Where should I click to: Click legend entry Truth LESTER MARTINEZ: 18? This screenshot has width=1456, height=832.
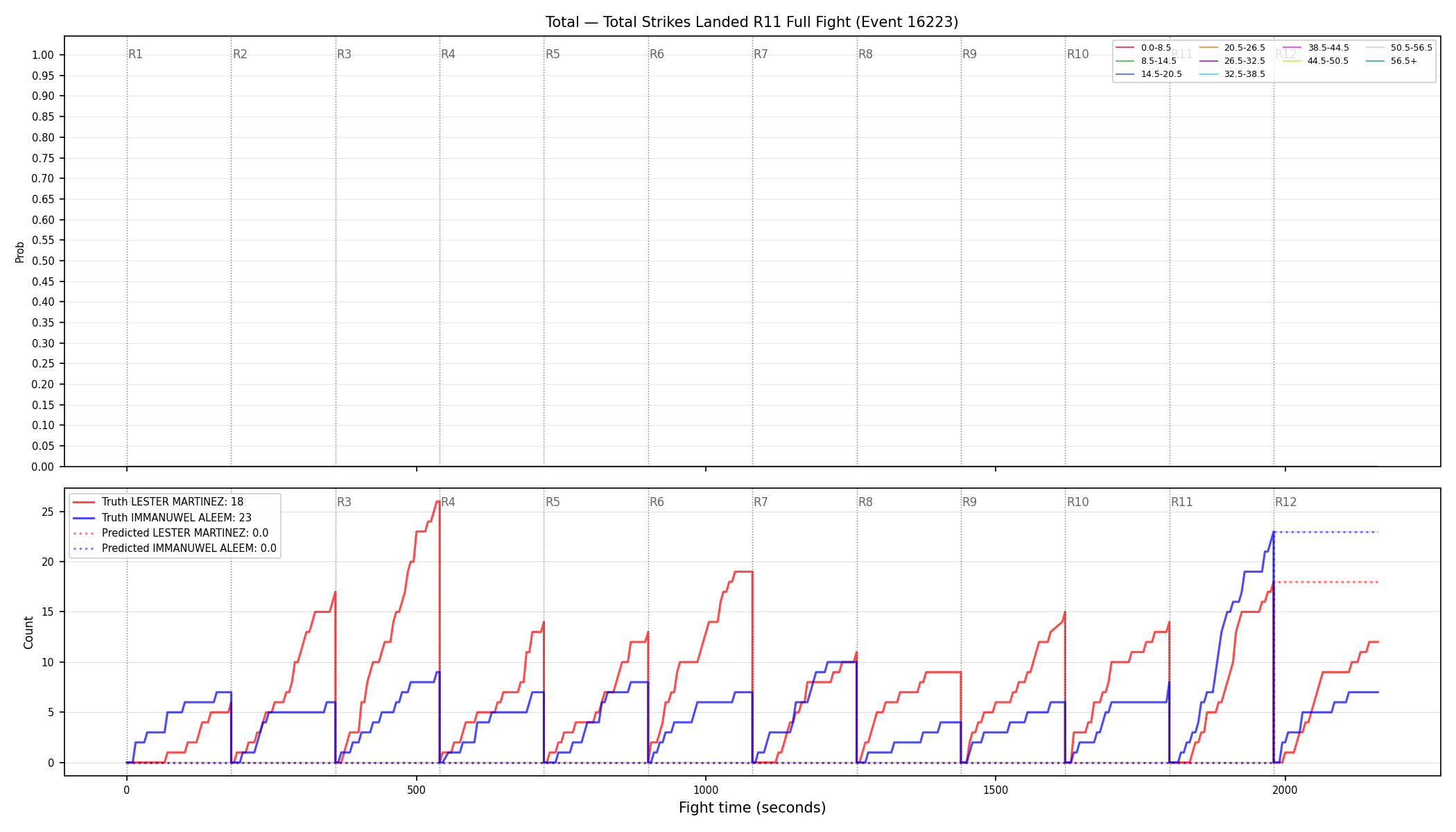tap(173, 502)
